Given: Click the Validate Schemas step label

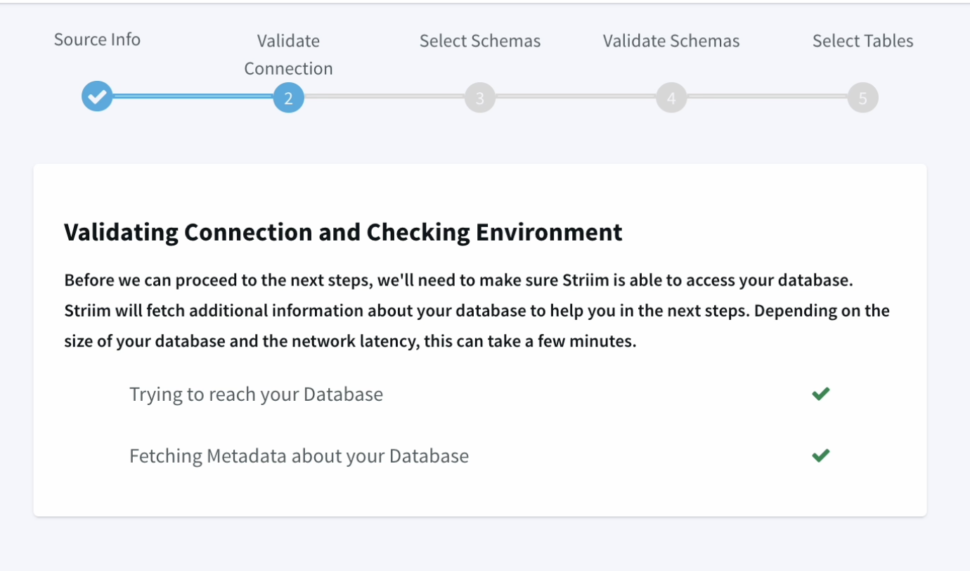Looking at the screenshot, I should 671,41.
